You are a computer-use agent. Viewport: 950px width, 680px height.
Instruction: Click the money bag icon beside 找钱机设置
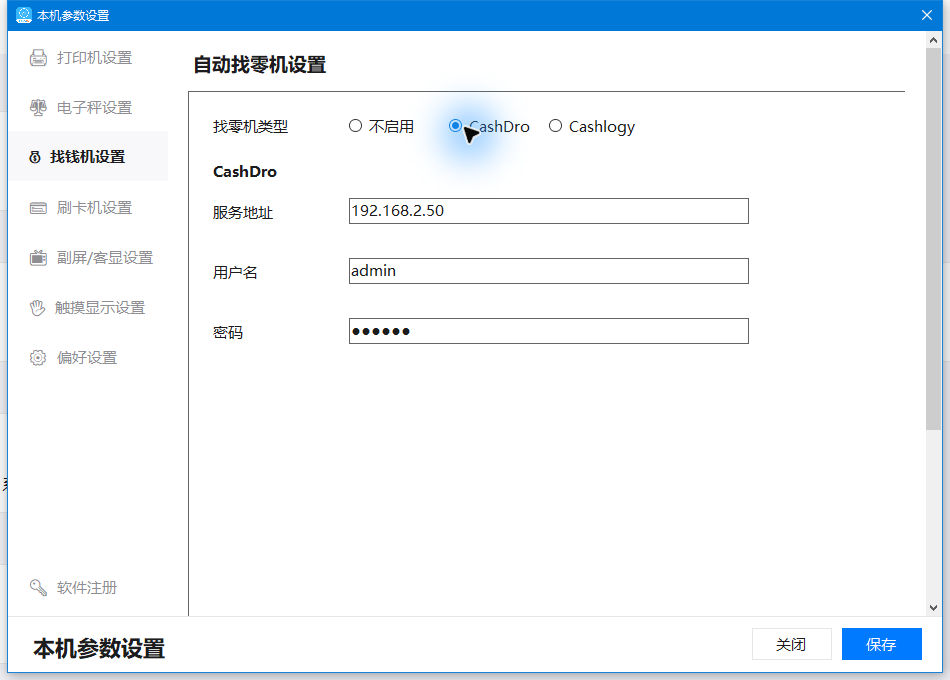pos(35,158)
